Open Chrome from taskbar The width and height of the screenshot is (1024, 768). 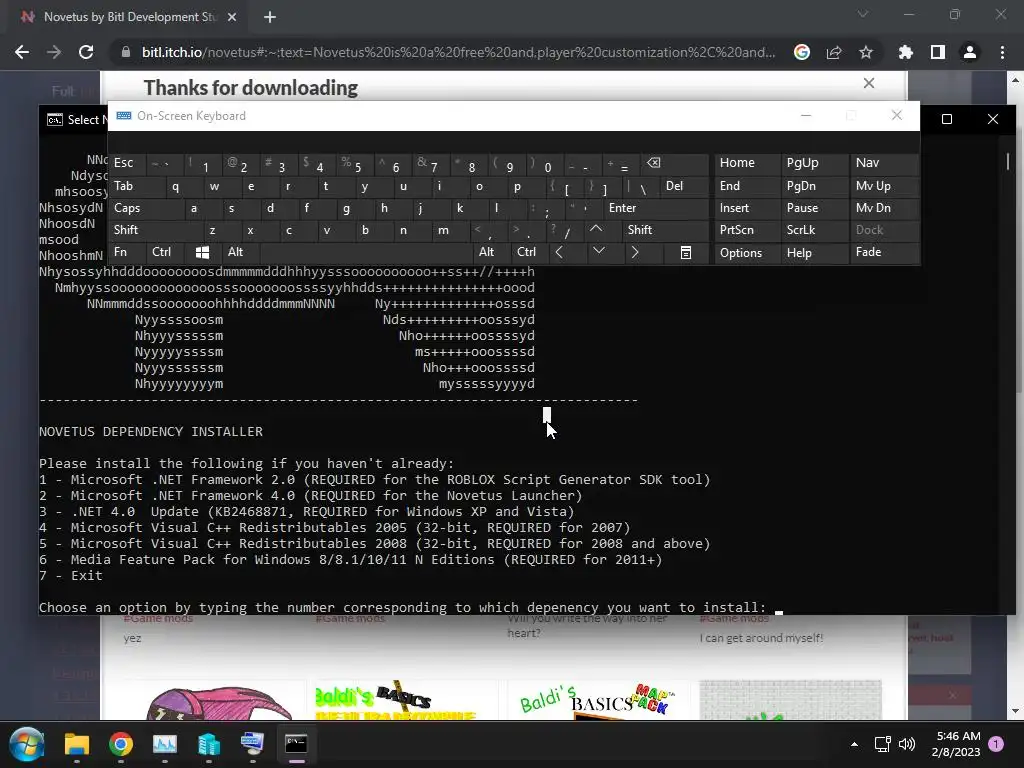[x=121, y=744]
